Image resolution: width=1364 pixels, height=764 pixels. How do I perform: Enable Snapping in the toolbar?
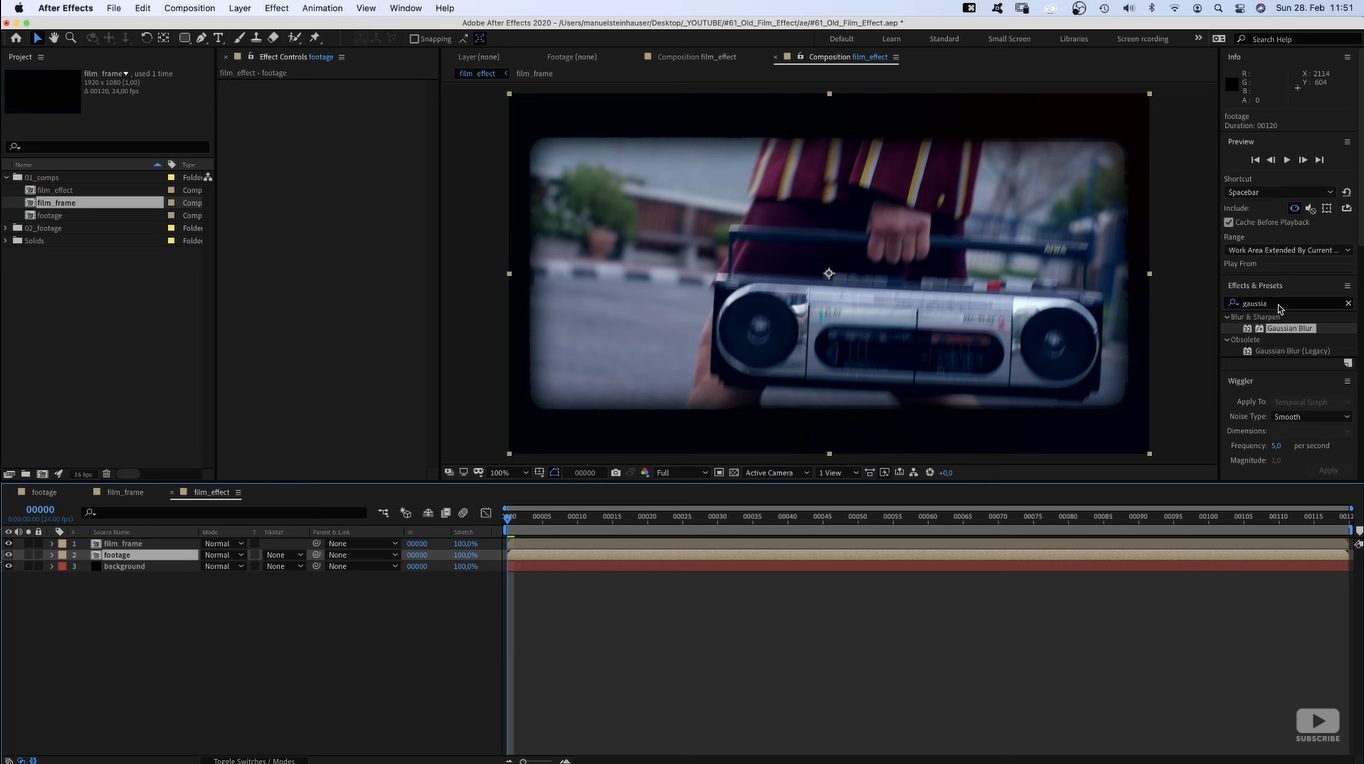(414, 39)
